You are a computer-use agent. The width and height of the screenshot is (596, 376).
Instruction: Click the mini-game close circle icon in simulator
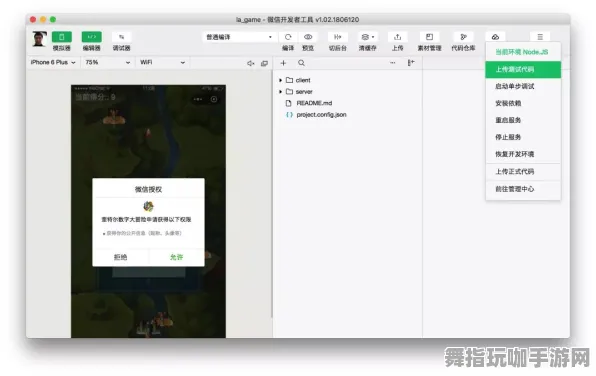[214, 99]
